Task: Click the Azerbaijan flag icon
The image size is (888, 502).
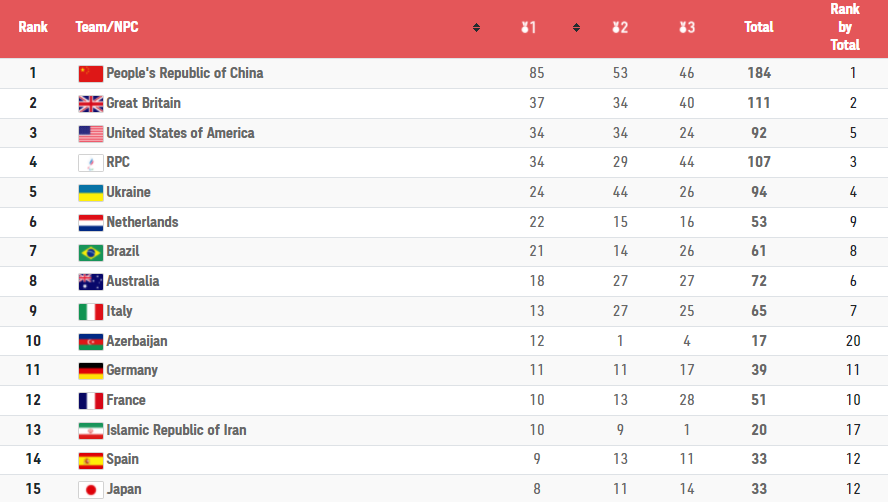Action: tap(91, 342)
